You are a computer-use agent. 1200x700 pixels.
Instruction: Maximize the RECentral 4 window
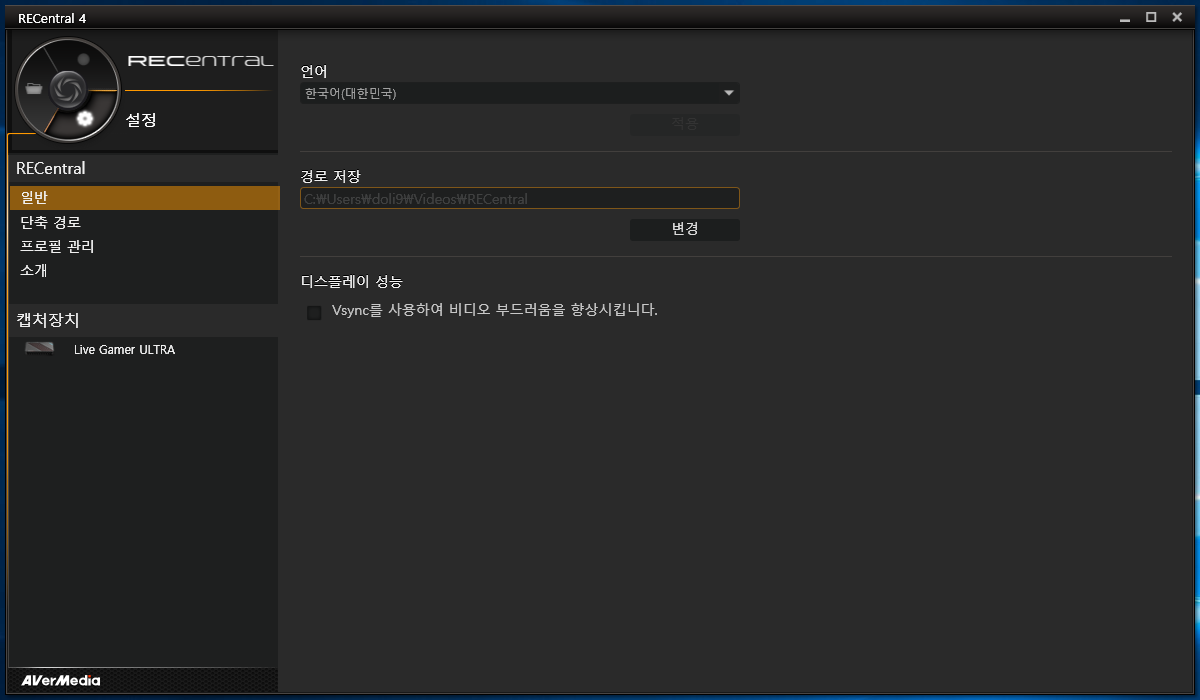point(1151,17)
